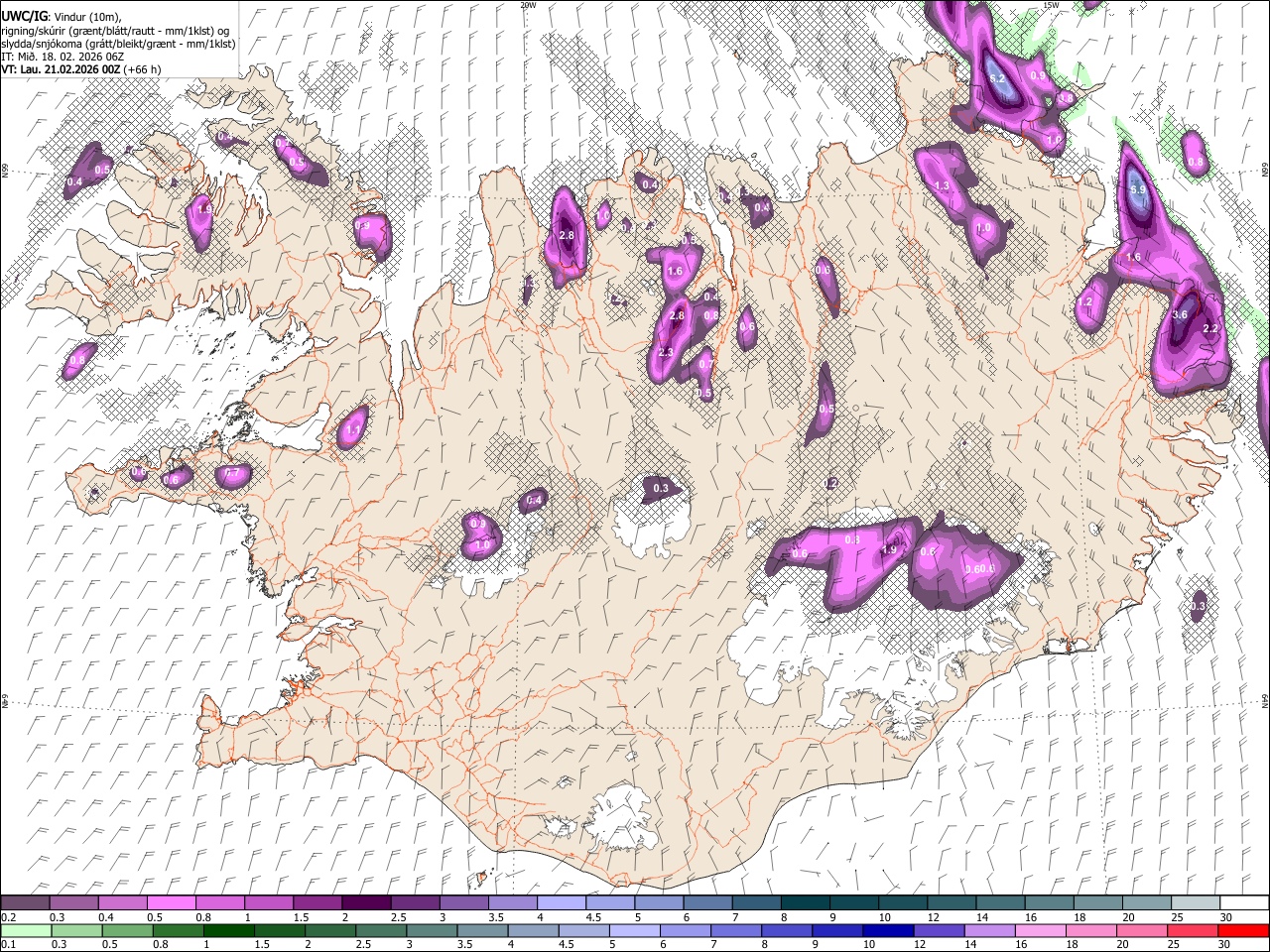Click the 8.2 precipitation value on the map
1270x952 pixels.
998,78
